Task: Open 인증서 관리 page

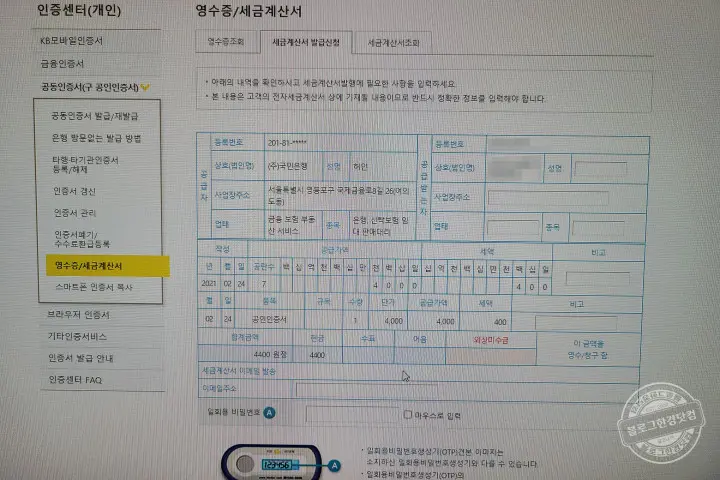Action: point(75,213)
